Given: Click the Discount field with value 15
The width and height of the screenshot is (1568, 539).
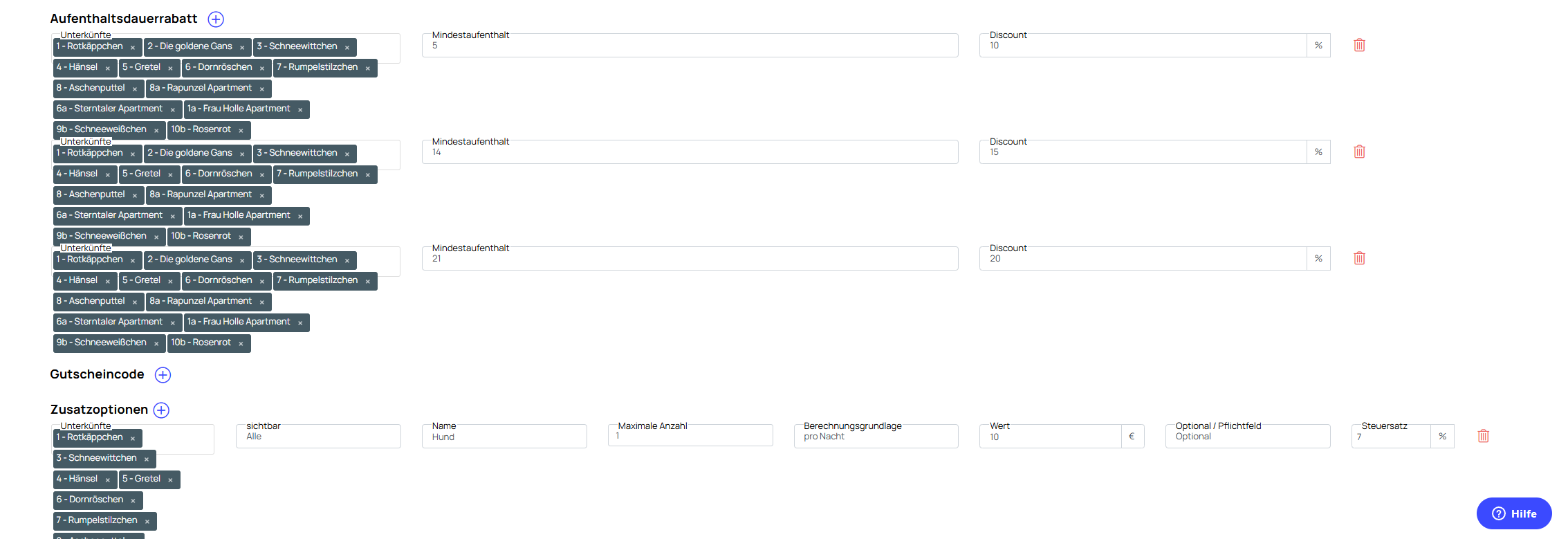Looking at the screenshot, I should coord(1143,152).
